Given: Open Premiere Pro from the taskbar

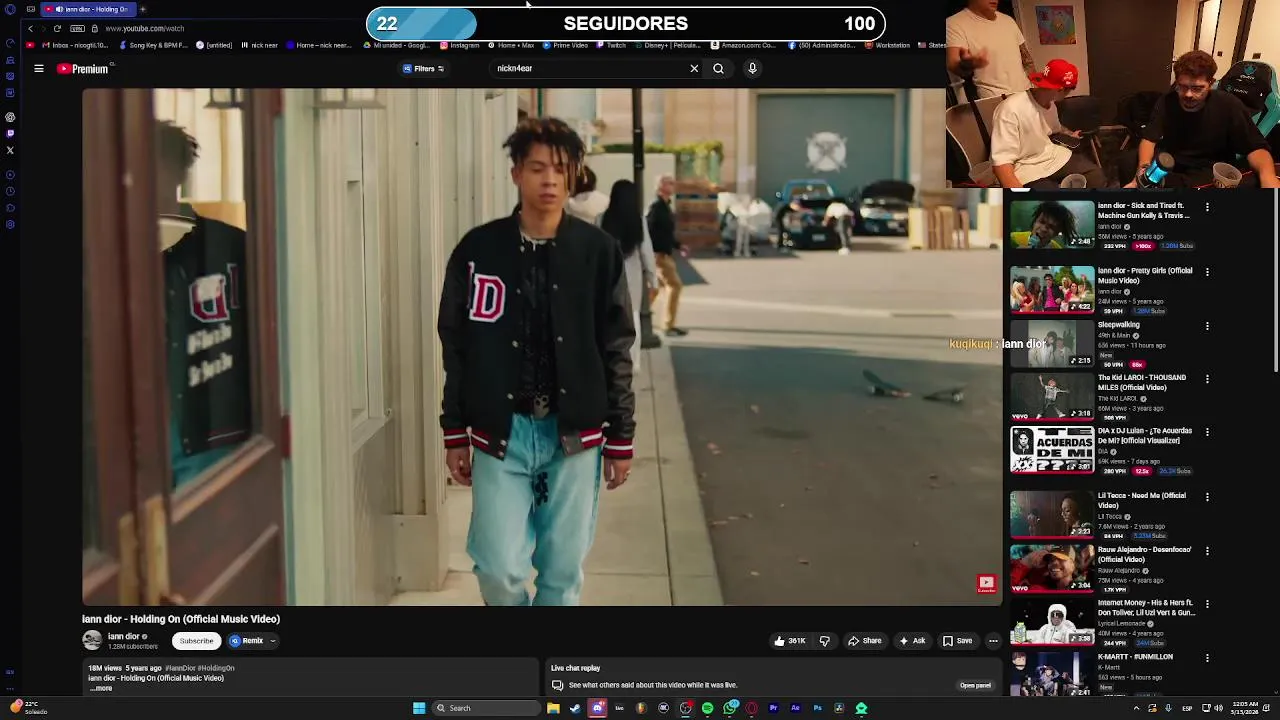Looking at the screenshot, I should pyautogui.click(x=773, y=708).
